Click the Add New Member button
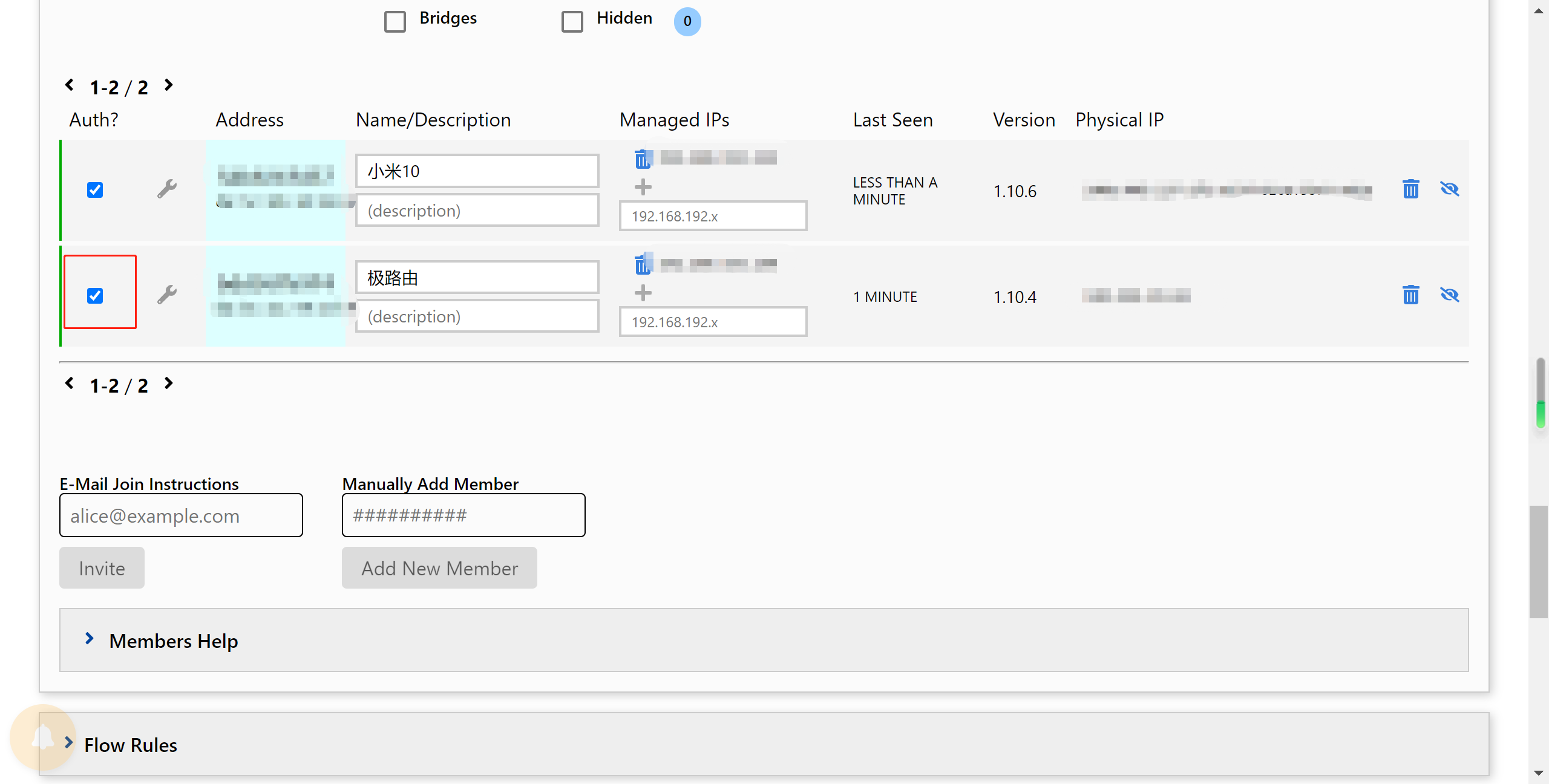This screenshot has height=784, width=1549. (439, 568)
